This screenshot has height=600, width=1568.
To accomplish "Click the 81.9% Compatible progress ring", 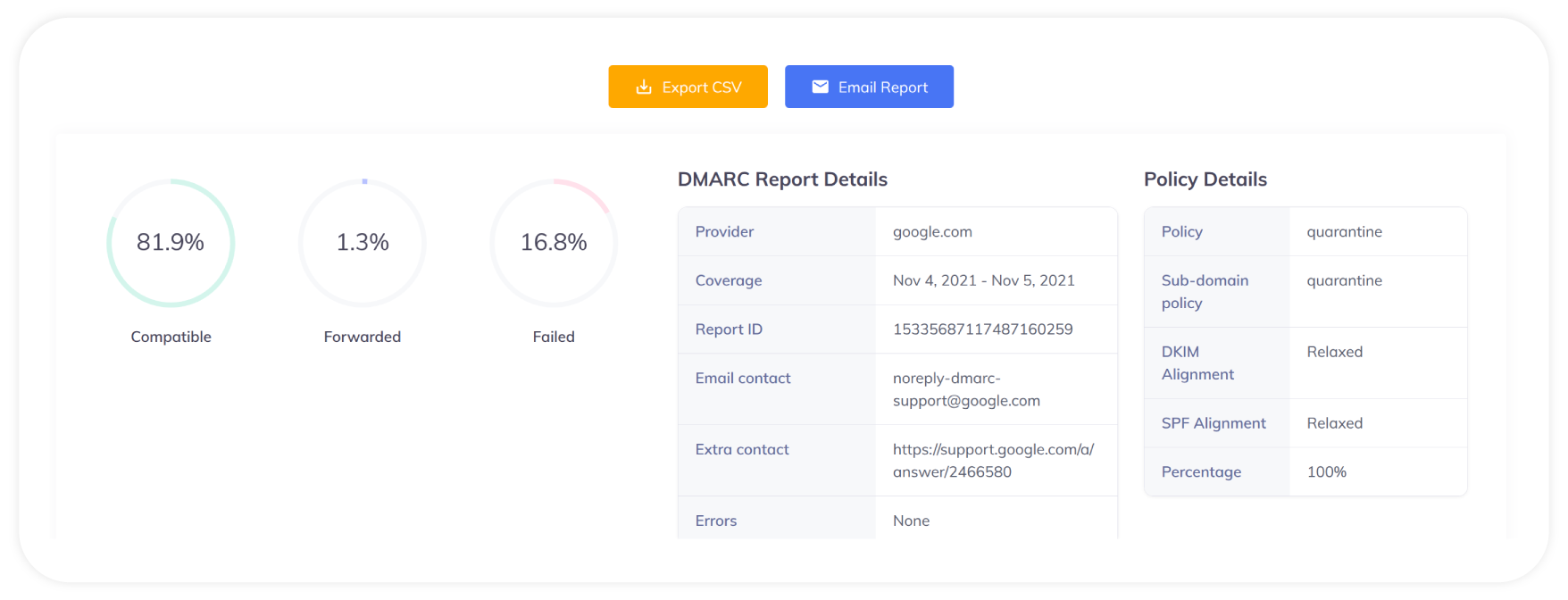I will click(x=171, y=243).
